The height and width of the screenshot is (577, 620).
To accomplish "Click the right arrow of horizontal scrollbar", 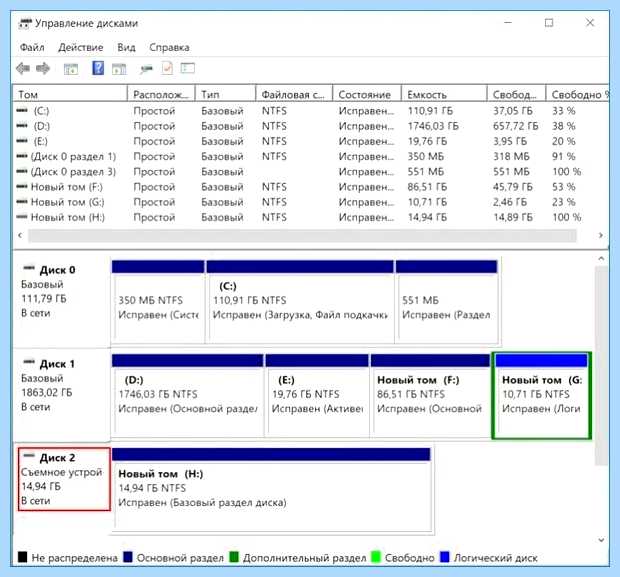I will click(x=601, y=235).
